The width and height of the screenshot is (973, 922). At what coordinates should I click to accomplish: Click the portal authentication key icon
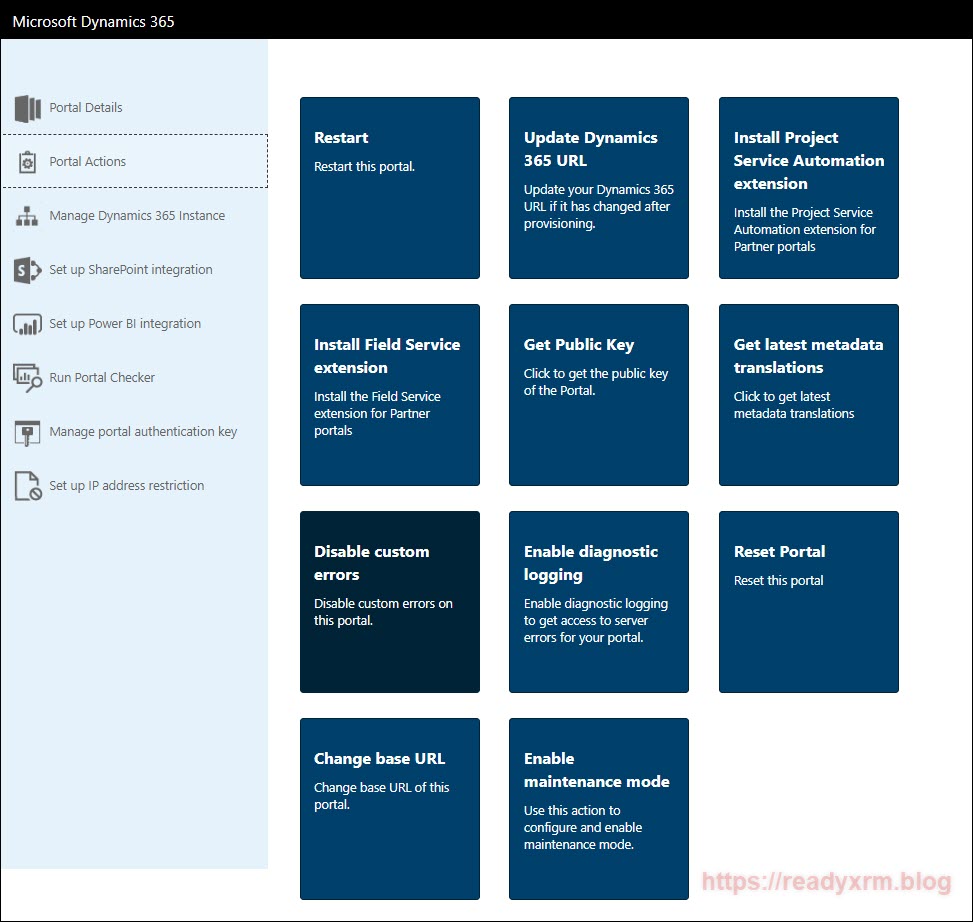(27, 432)
